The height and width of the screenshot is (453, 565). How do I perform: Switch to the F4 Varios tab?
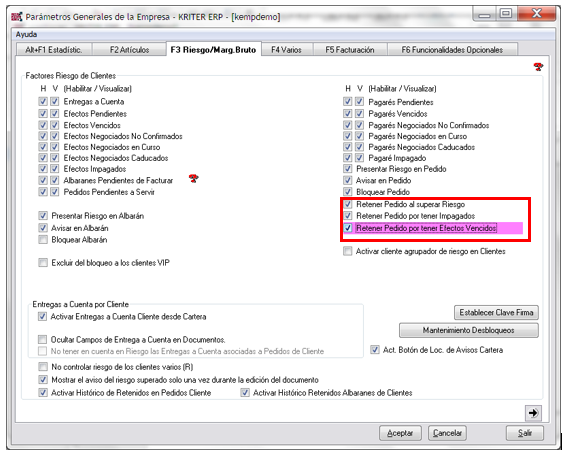286,50
